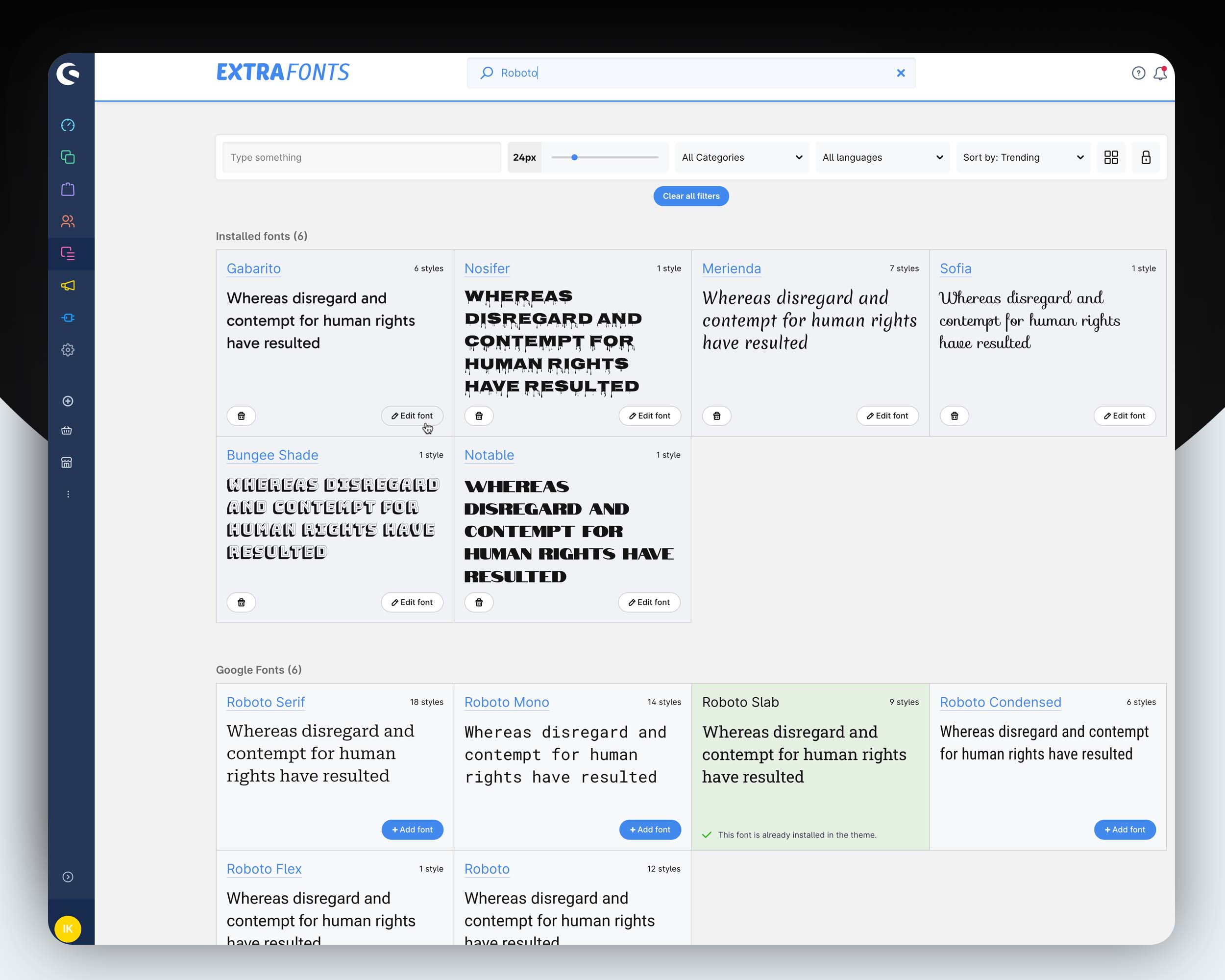Click Edit font on the Merienda card
This screenshot has width=1225, height=980.
point(887,416)
